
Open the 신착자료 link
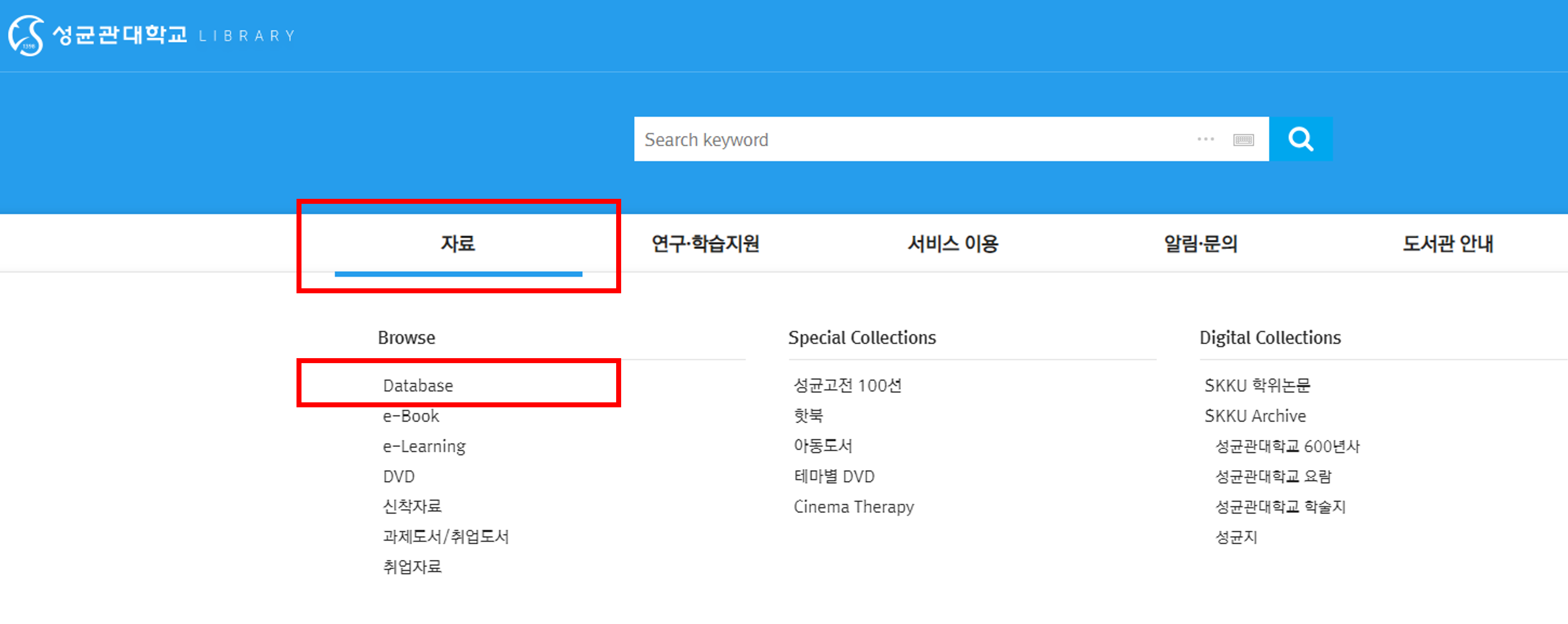click(x=412, y=506)
